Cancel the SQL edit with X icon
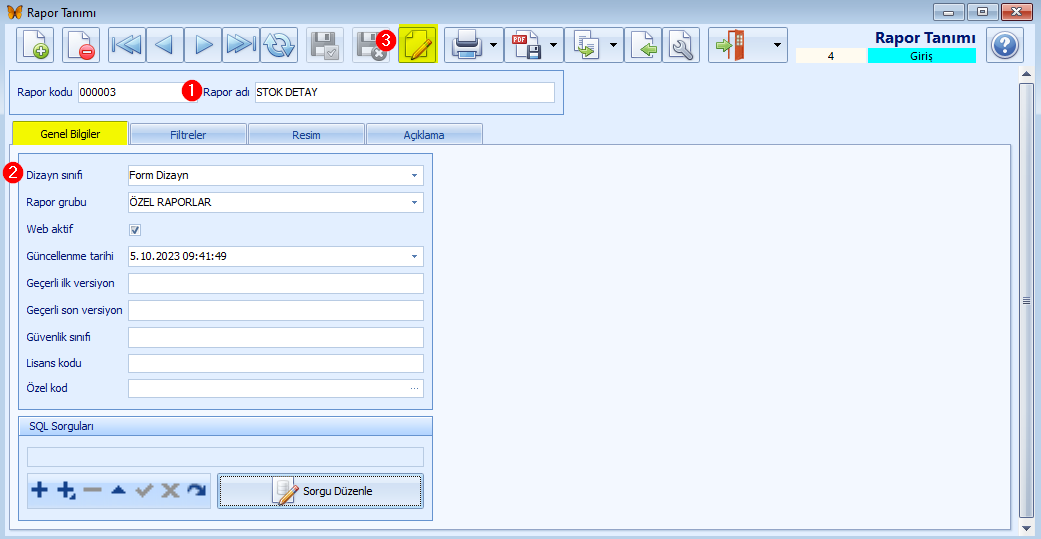1041x539 pixels. point(171,491)
